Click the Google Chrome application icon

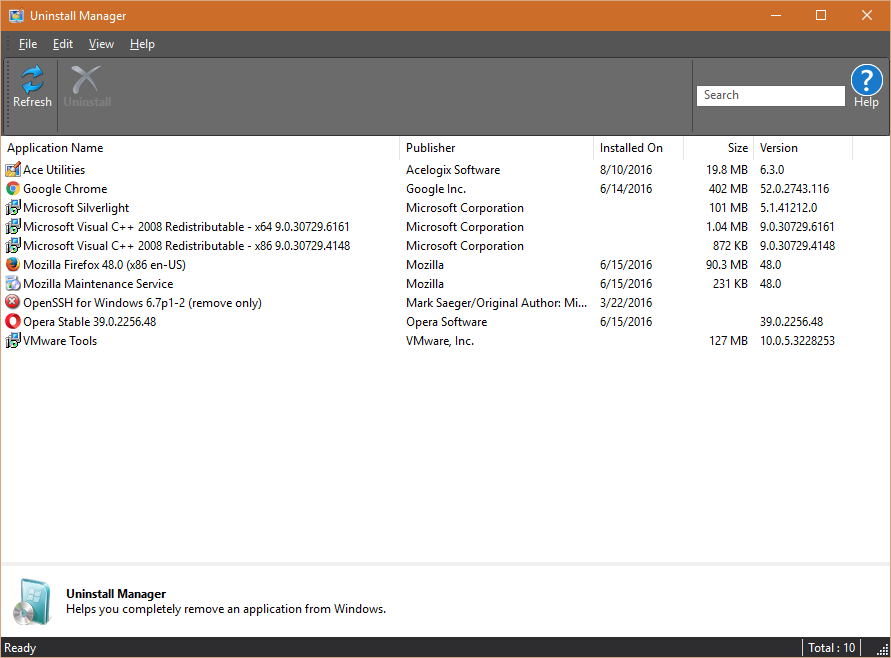13,188
